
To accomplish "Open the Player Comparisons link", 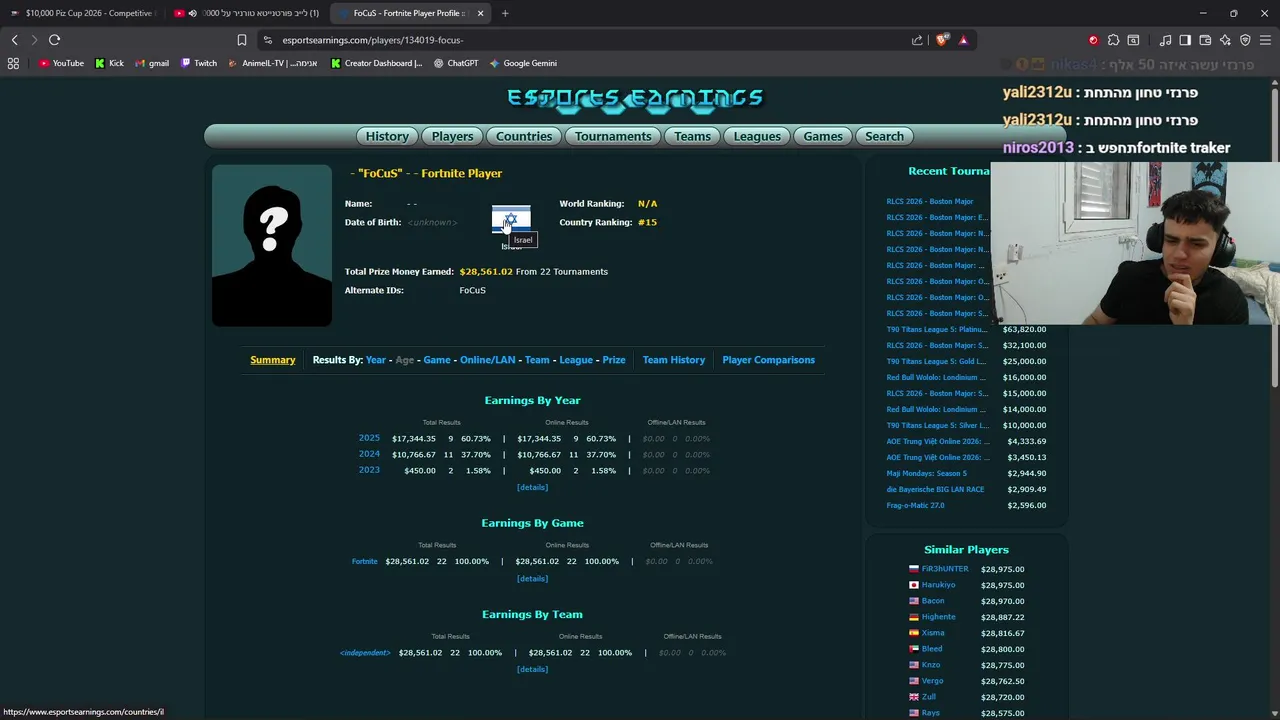I will (768, 360).
